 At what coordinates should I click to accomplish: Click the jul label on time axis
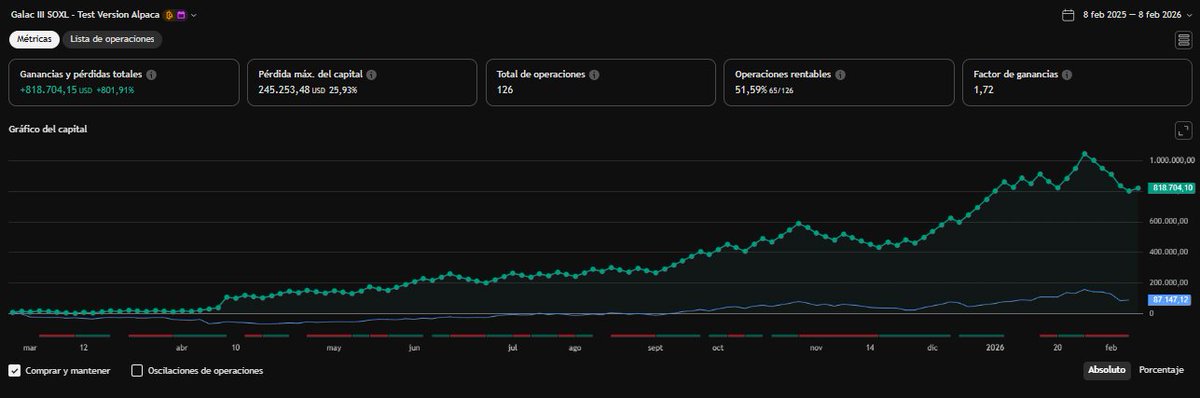point(512,348)
